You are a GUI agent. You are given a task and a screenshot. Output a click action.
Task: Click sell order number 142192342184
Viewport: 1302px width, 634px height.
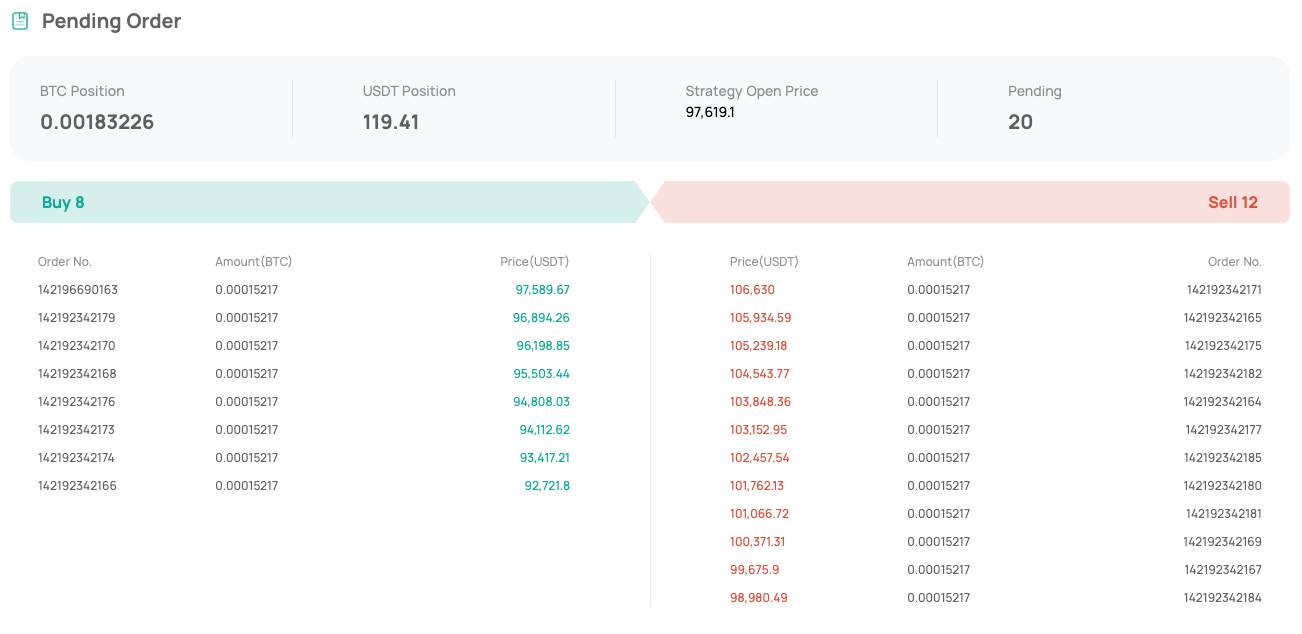point(1223,598)
